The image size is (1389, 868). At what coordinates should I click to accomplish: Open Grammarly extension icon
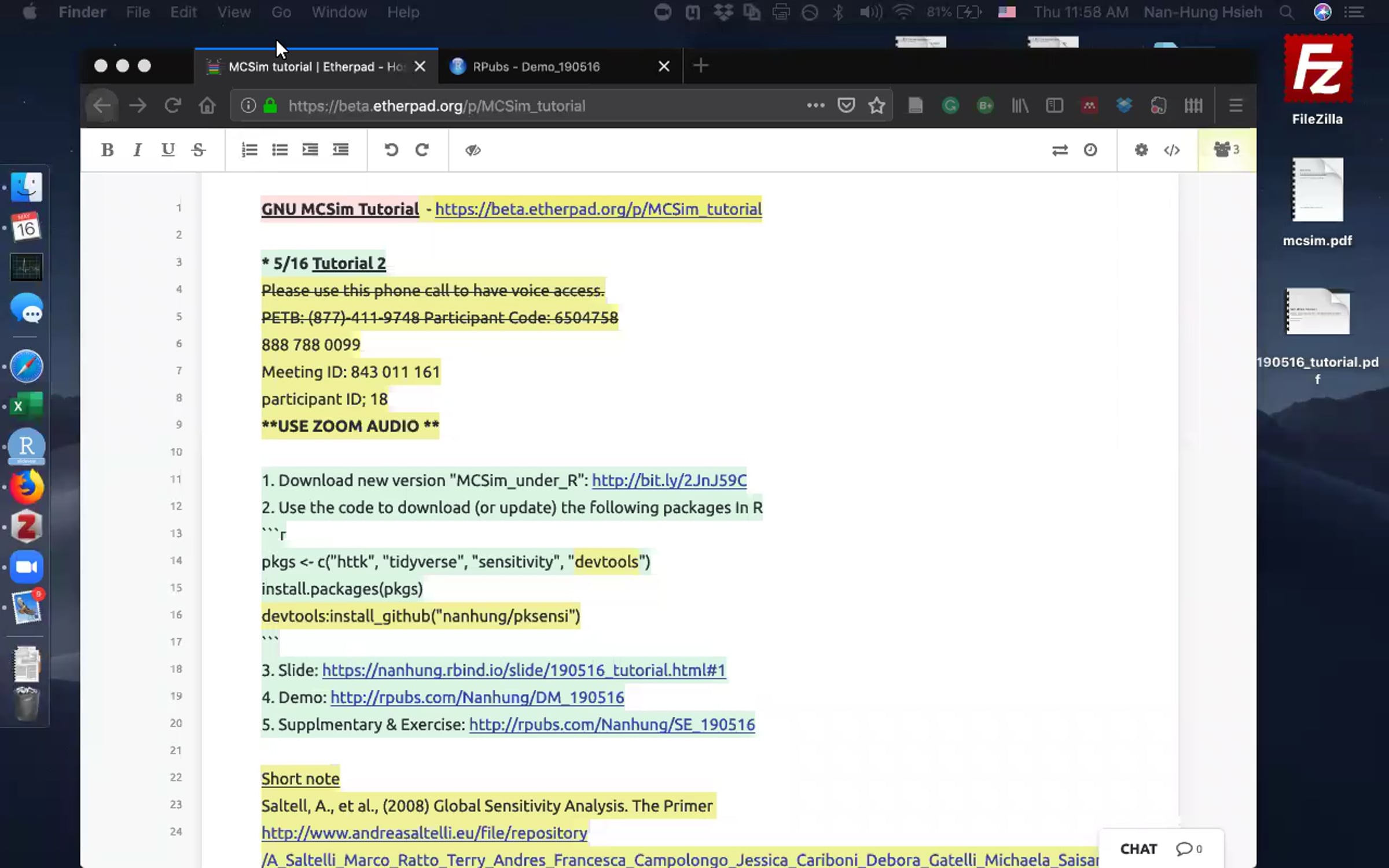950,105
